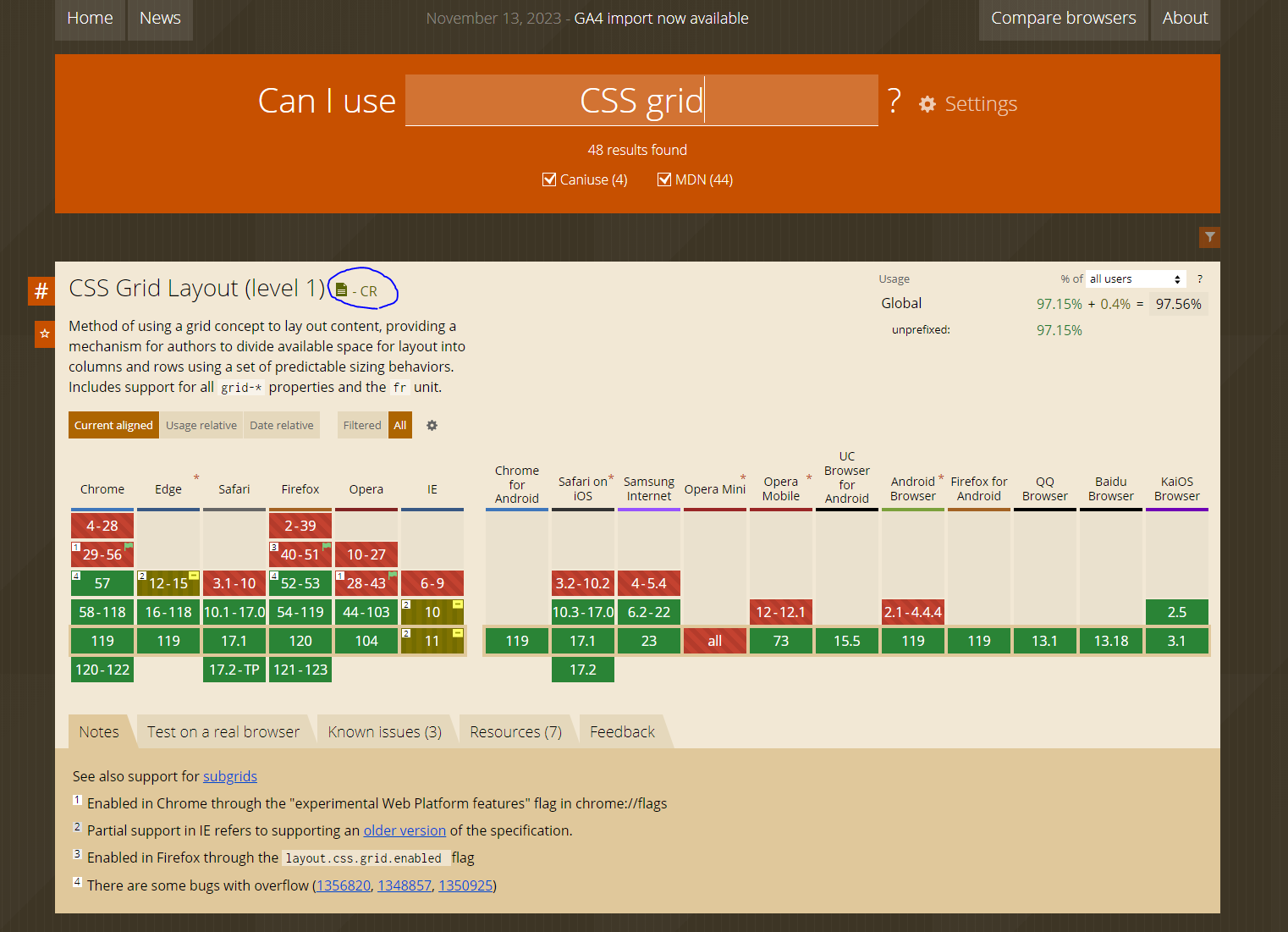The image size is (1288, 932).
Task: Click the filter funnel icon top right
Action: coord(1209,237)
